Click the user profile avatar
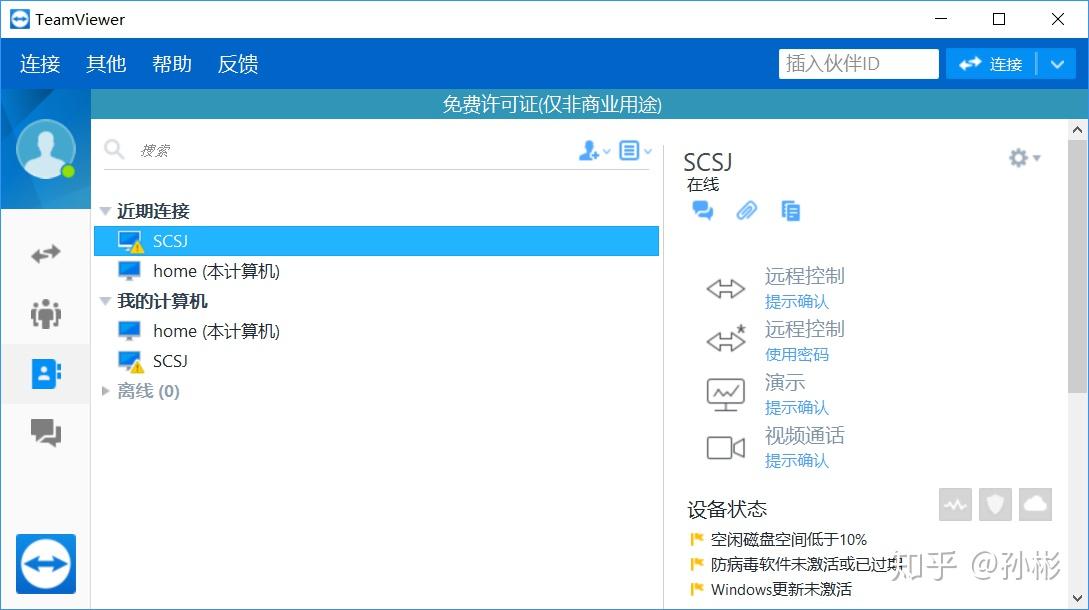 click(x=46, y=149)
